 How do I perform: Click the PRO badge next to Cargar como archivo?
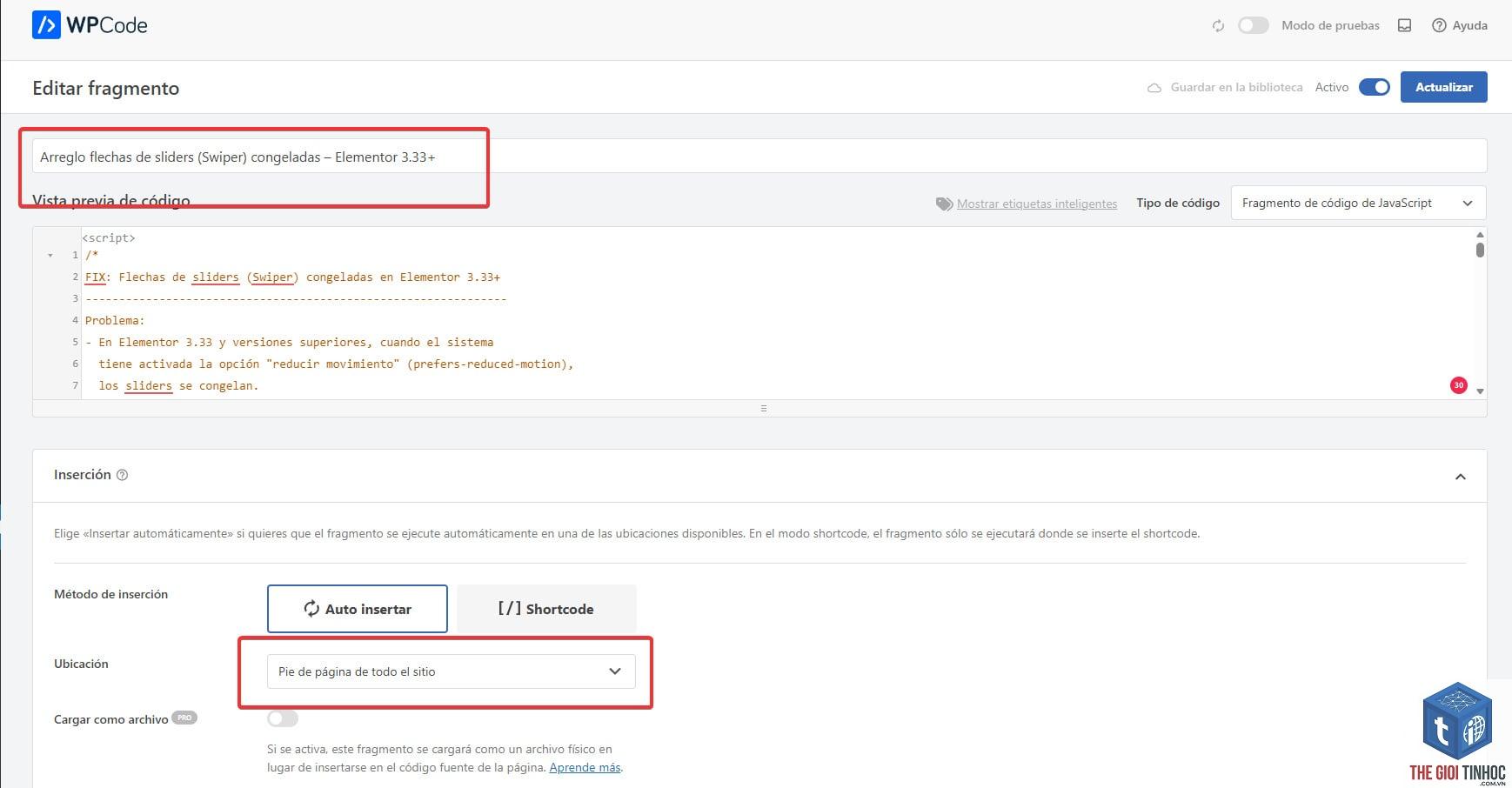184,718
